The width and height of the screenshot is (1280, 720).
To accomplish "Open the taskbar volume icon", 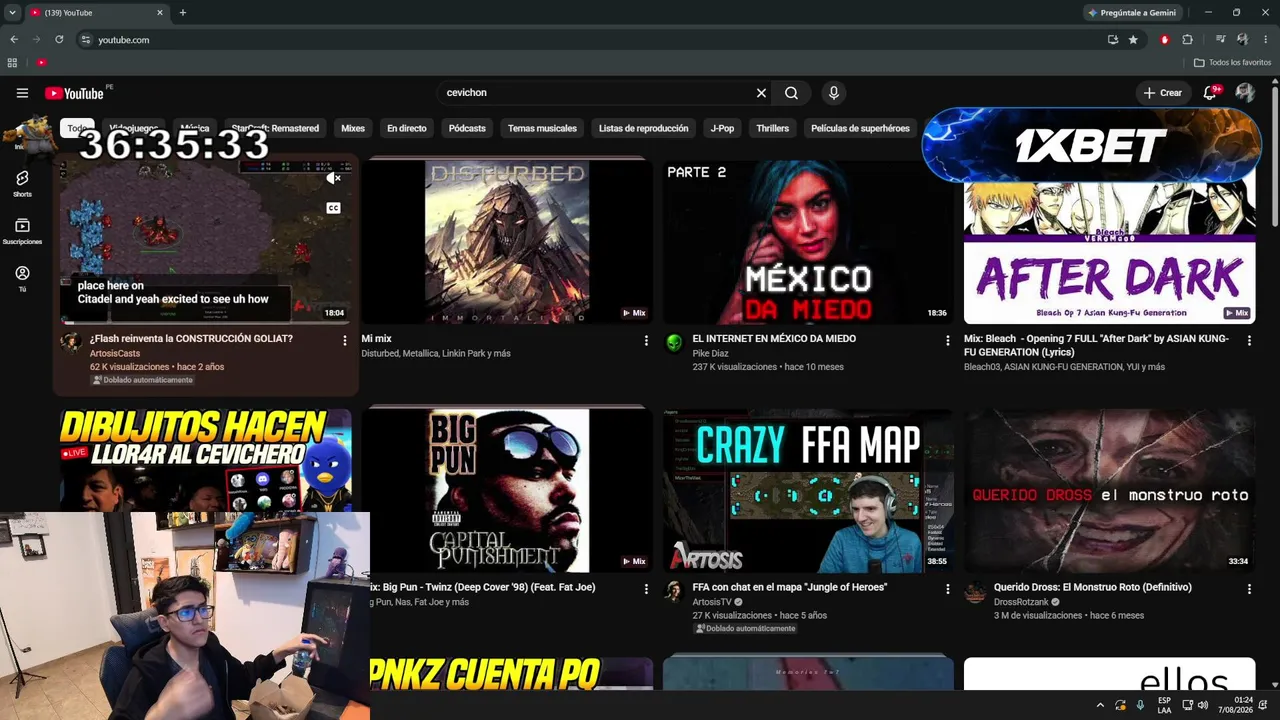I will (1203, 705).
